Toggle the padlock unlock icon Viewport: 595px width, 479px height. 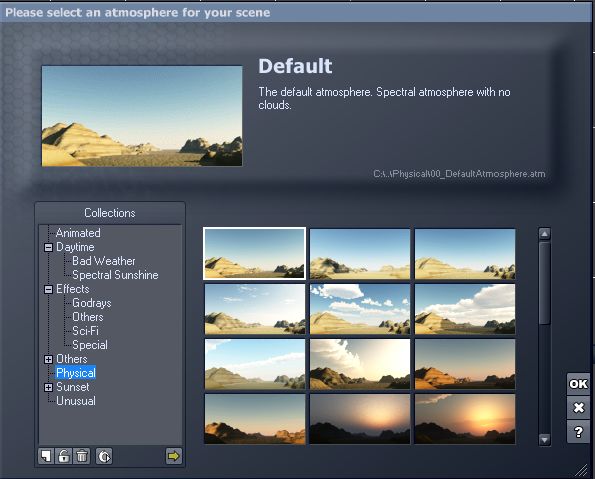63,456
